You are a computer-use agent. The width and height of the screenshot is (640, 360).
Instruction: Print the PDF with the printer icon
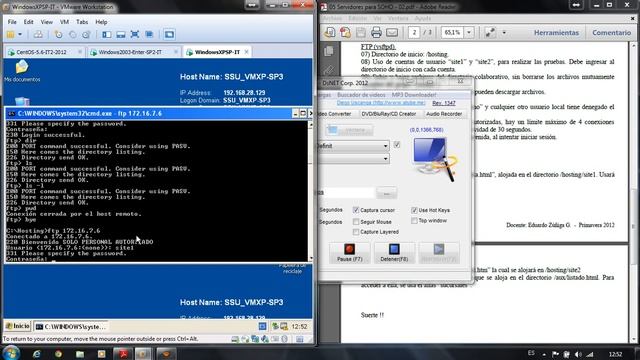click(x=376, y=32)
